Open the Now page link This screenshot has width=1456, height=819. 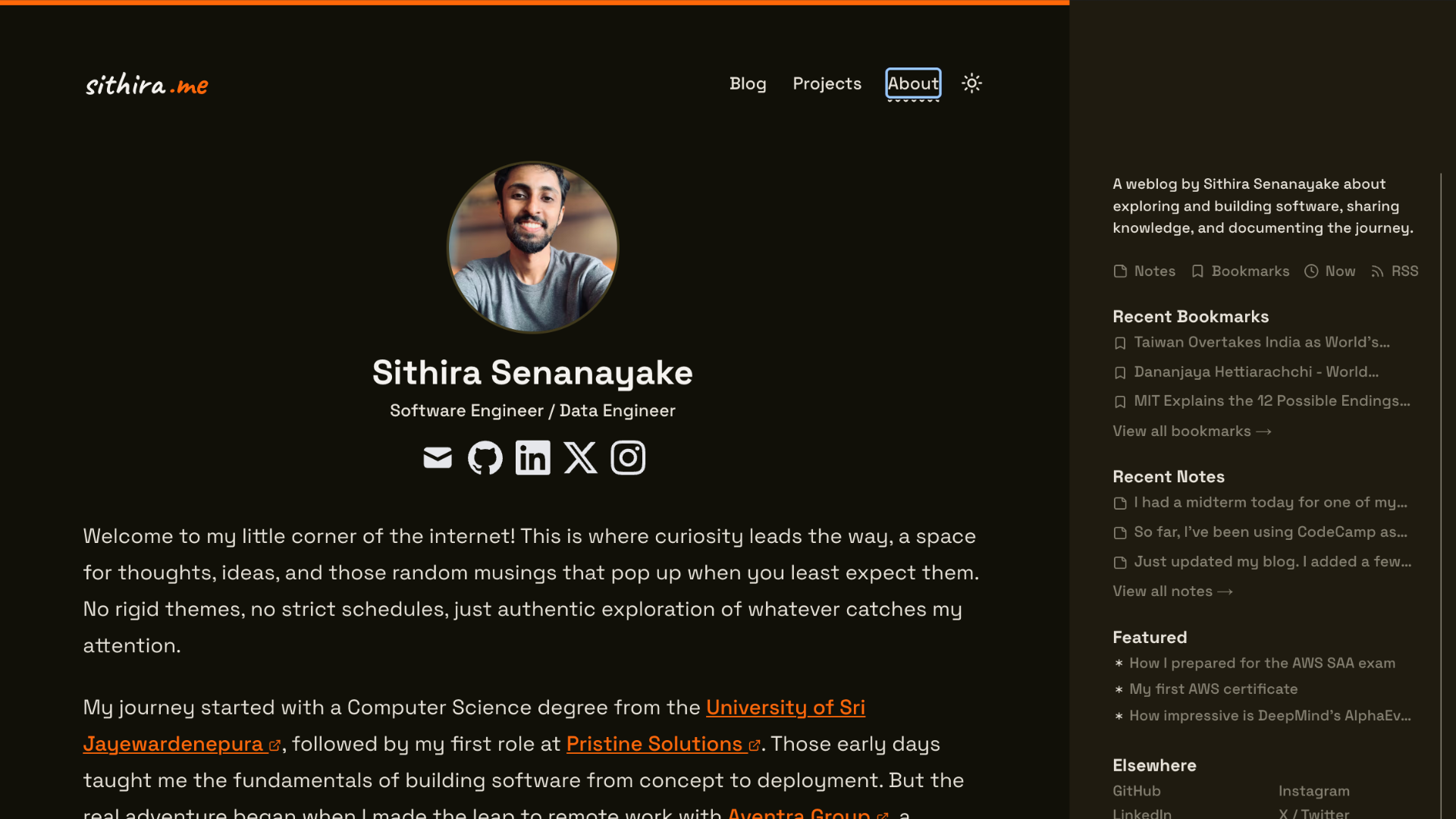pyautogui.click(x=1330, y=271)
